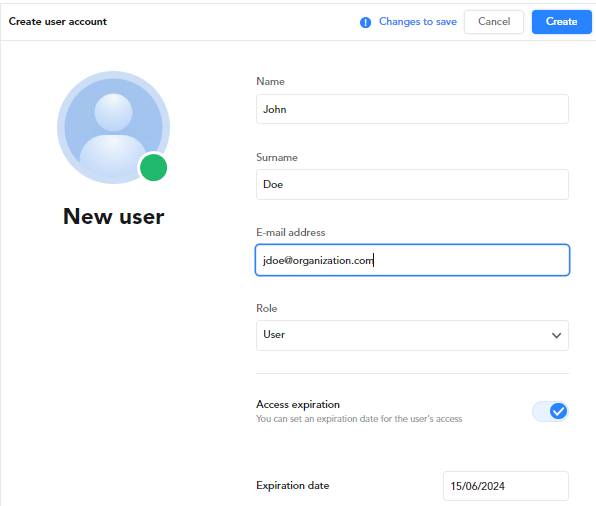Click the Role field label
The image size is (596, 506).
(266, 308)
